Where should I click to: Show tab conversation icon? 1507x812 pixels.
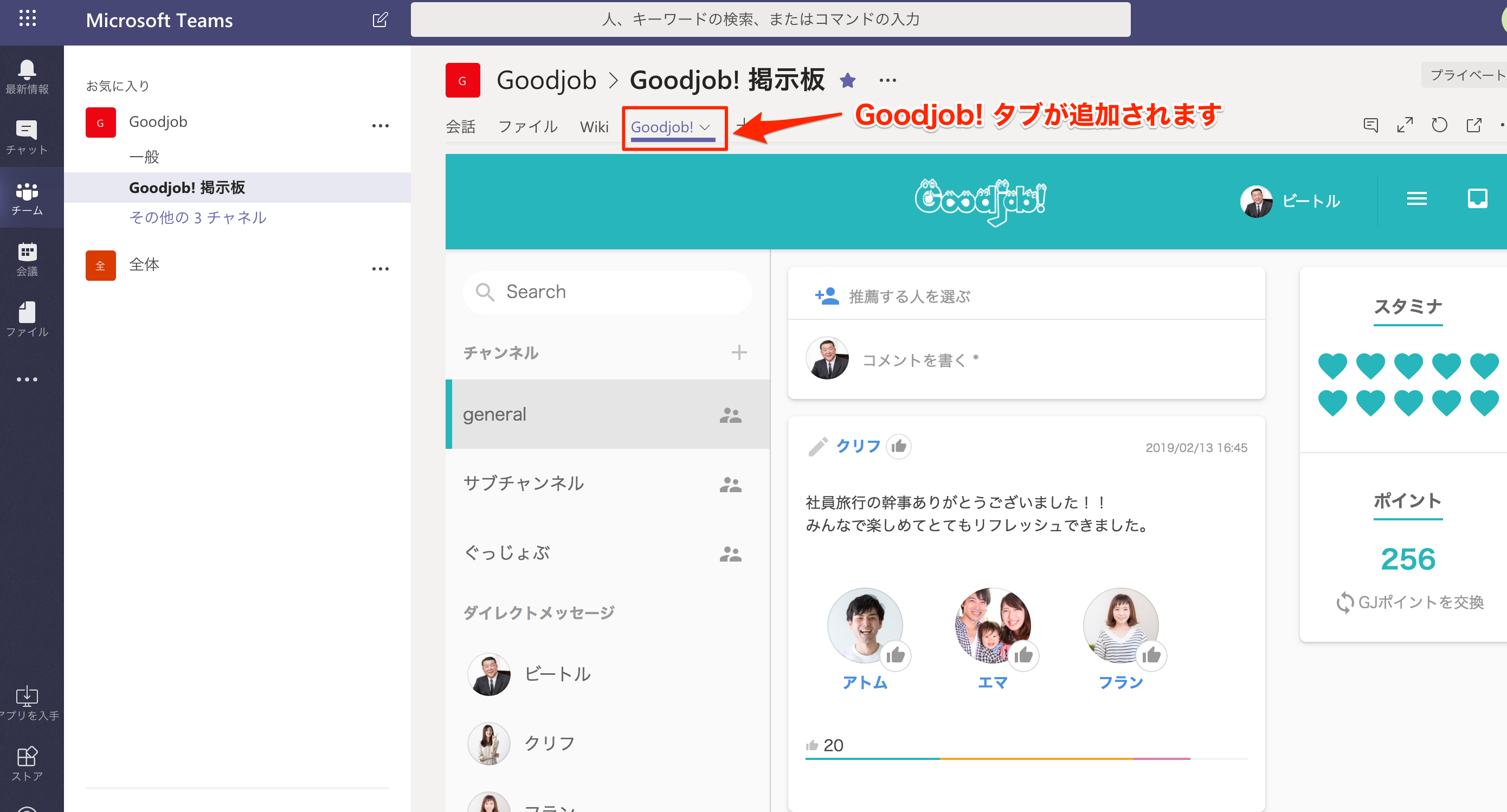tap(1371, 125)
